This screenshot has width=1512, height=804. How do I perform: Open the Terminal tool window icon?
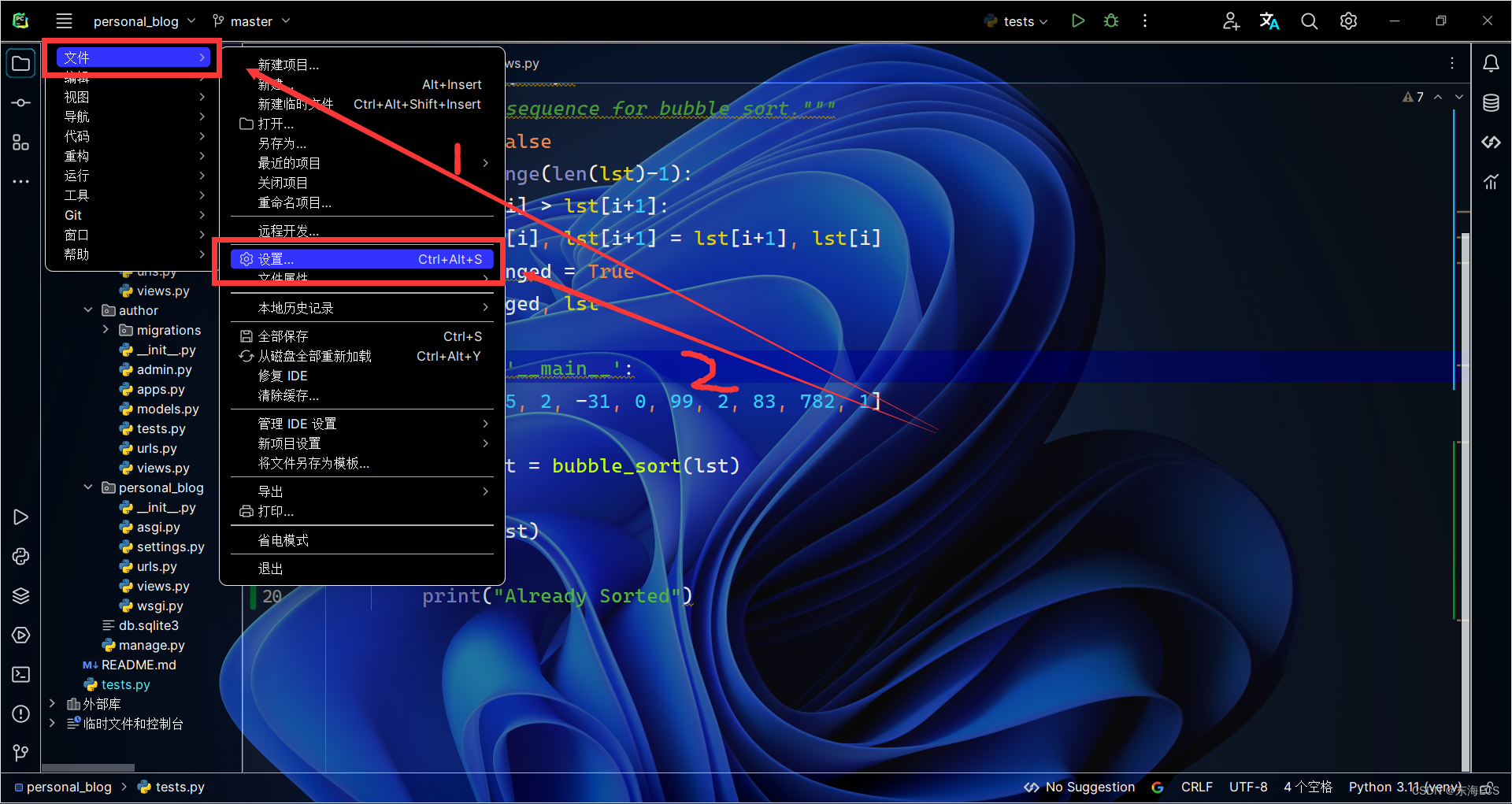click(x=21, y=675)
